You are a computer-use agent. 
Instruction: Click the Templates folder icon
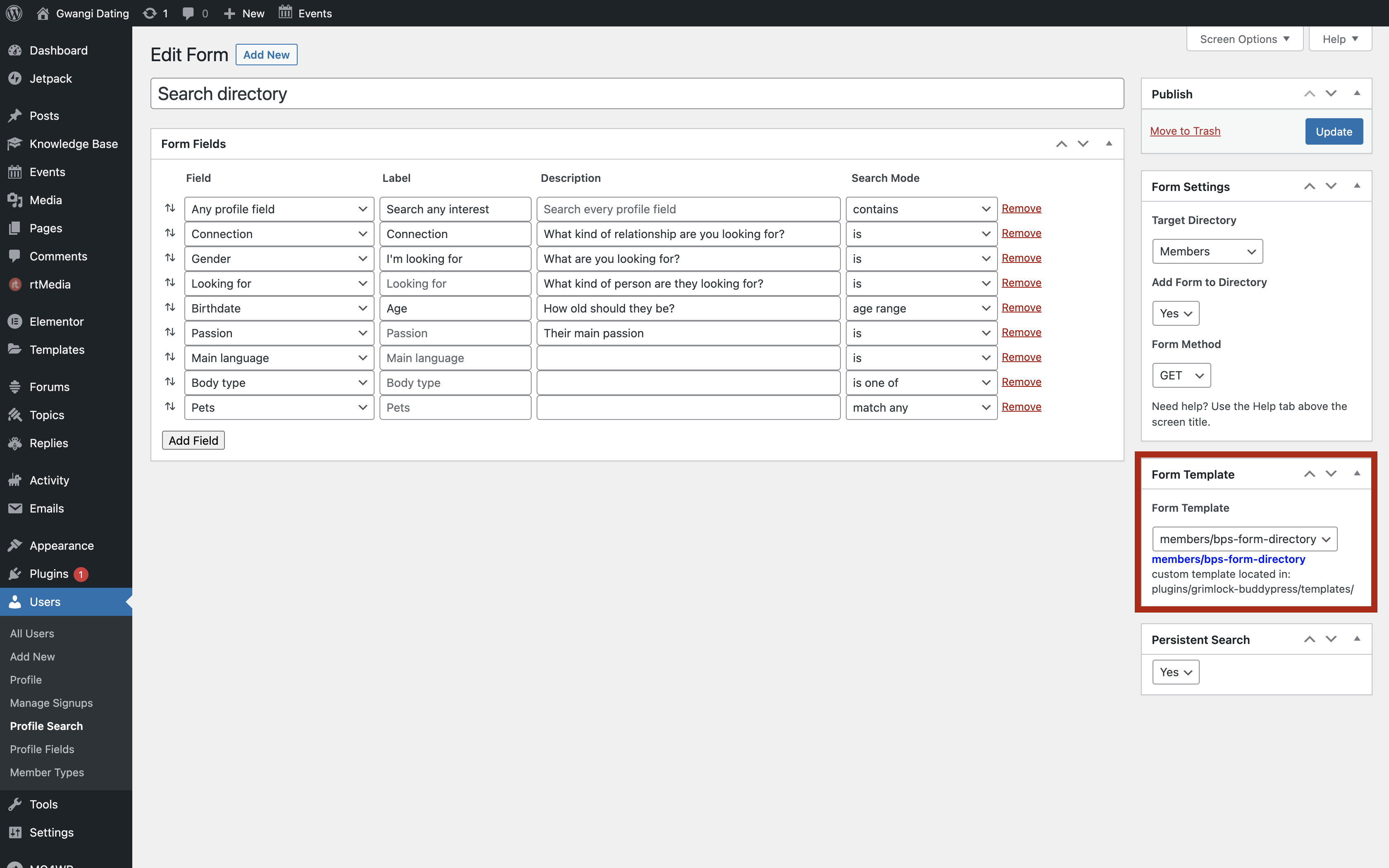point(15,350)
